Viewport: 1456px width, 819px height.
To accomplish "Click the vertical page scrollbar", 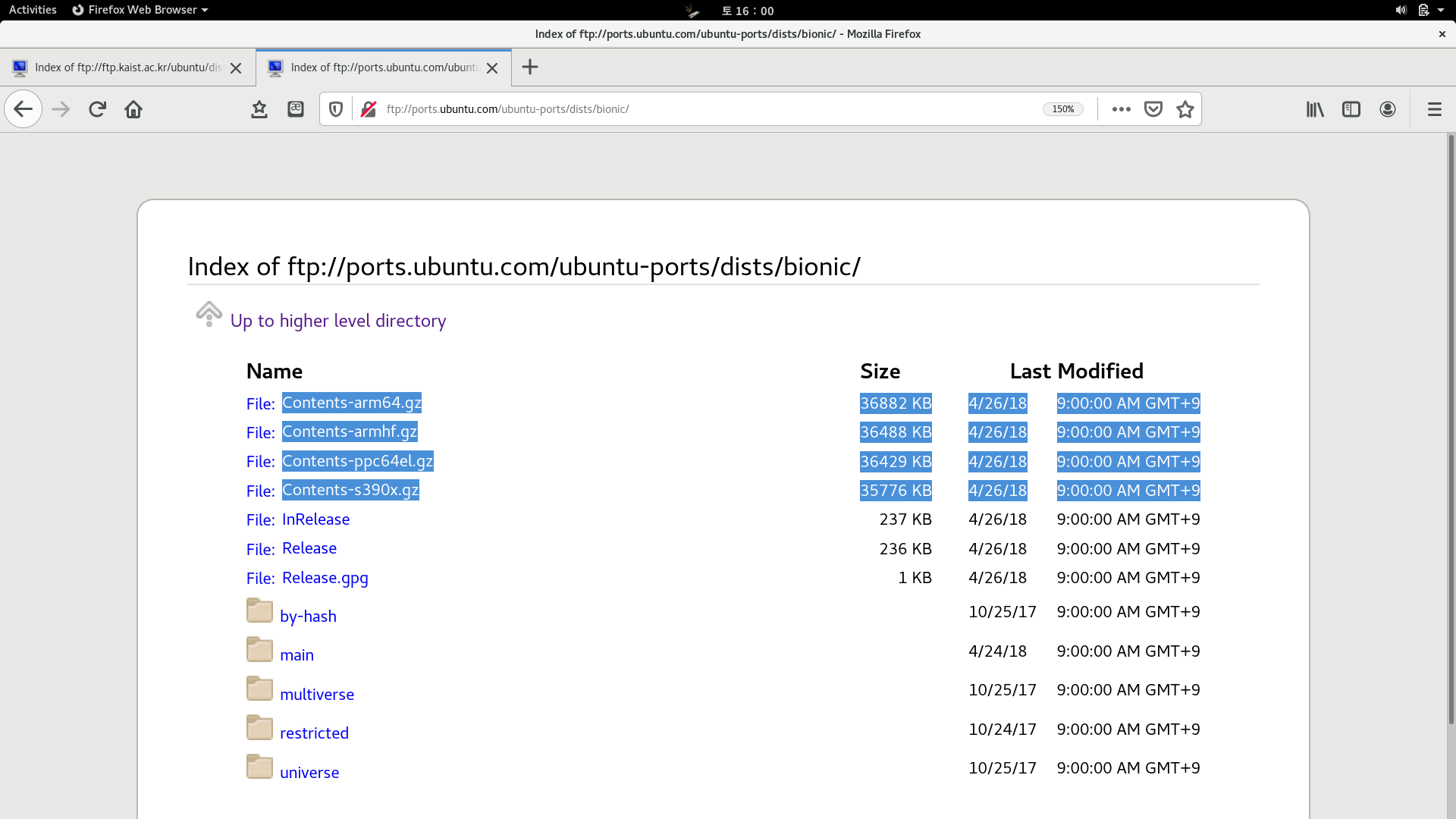I will [1451, 429].
